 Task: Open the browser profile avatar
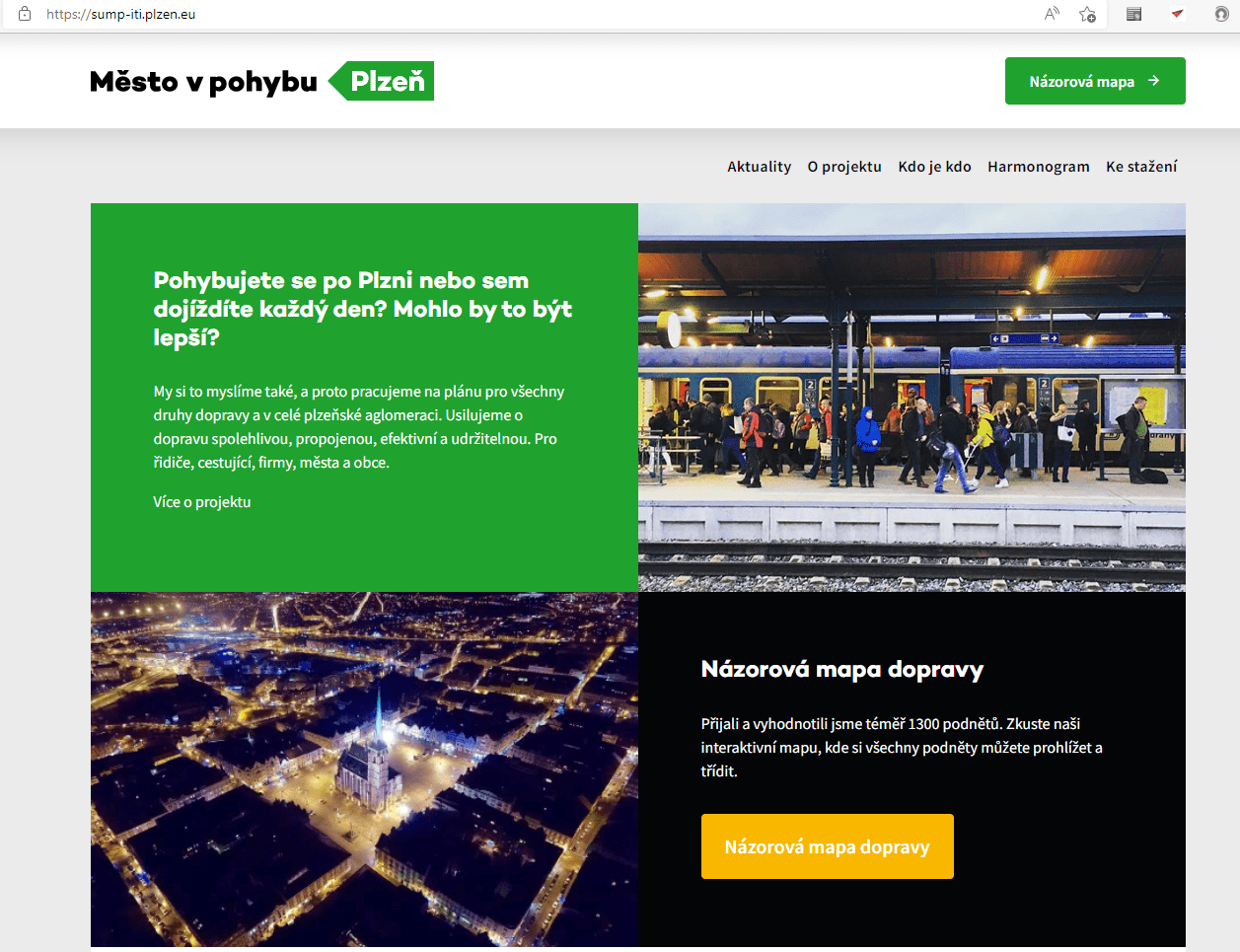click(1221, 14)
